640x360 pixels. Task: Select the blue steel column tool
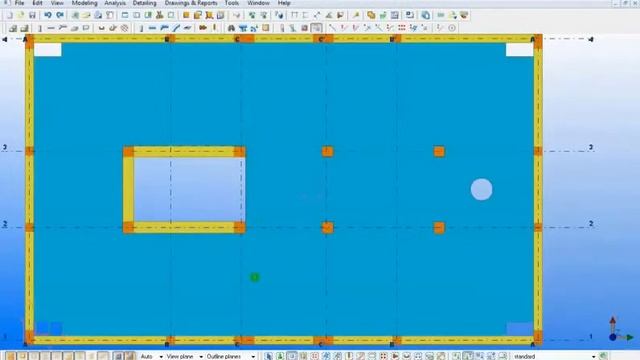tap(141, 28)
